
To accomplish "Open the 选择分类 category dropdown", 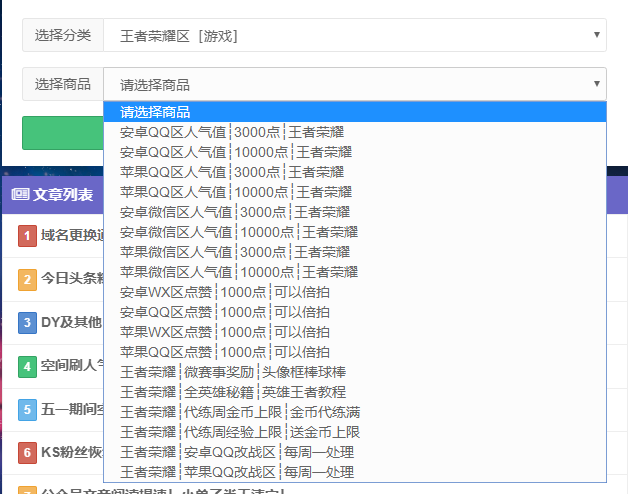I will click(x=354, y=36).
